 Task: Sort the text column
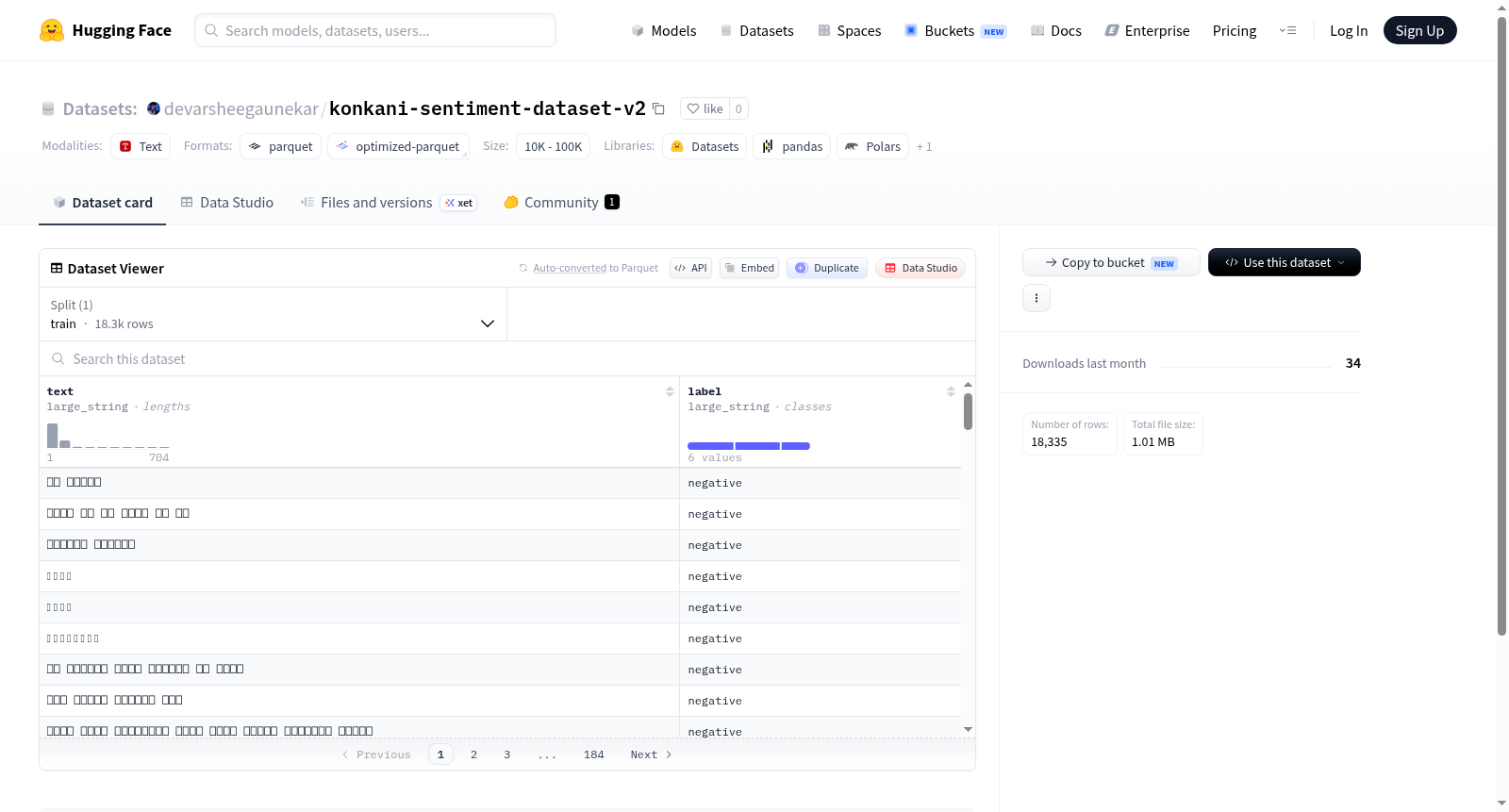click(x=670, y=391)
